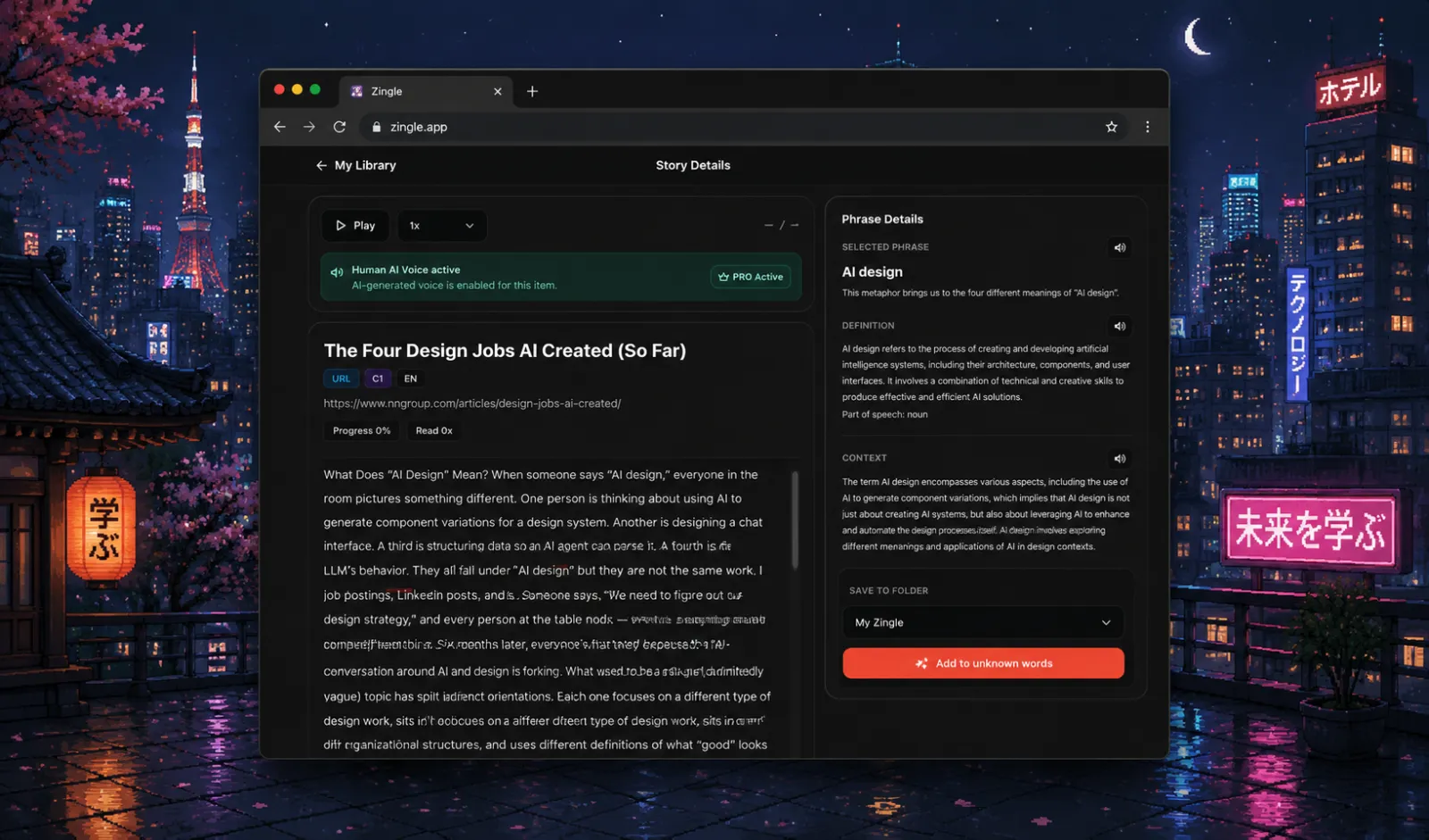Click the selected phrase AI design
Screen dimensions: 1429x840
pos(872,272)
